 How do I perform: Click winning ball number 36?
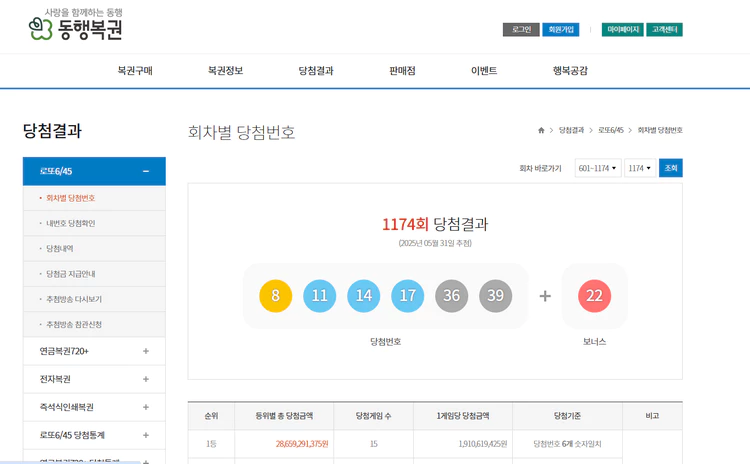point(452,296)
